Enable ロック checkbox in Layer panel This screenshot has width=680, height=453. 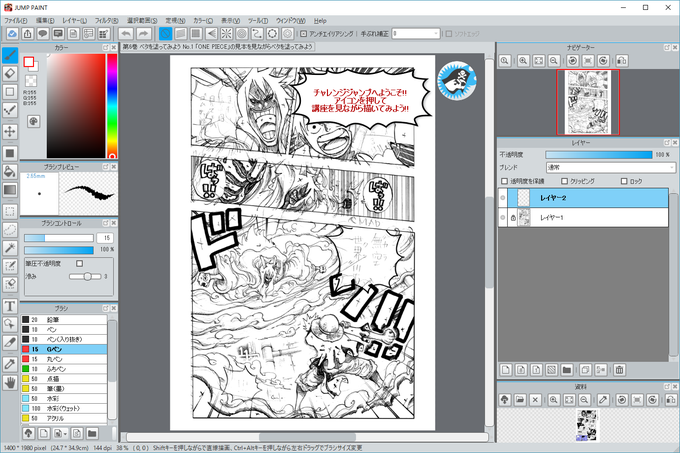coord(624,181)
